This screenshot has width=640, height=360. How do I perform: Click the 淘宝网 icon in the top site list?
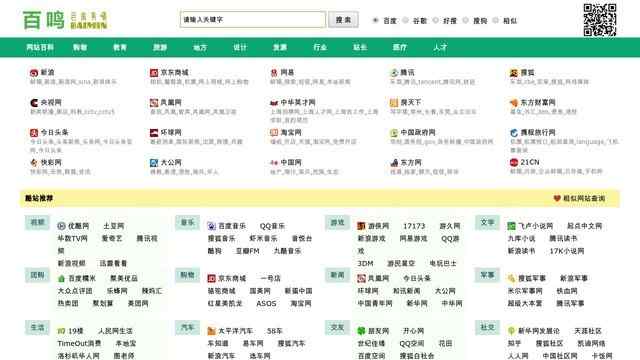[274, 133]
